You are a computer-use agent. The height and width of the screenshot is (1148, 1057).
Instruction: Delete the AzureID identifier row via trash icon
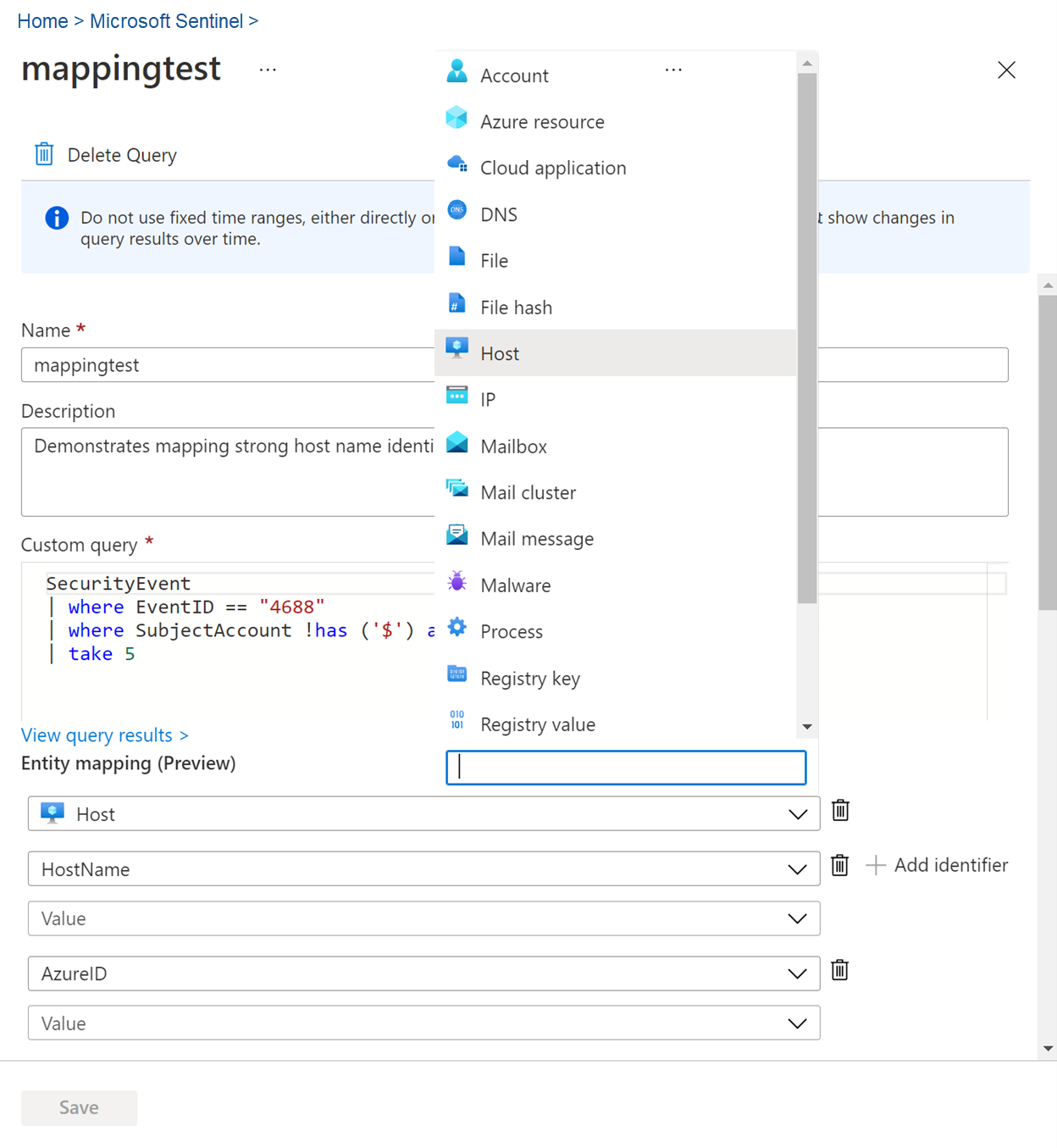(x=839, y=970)
